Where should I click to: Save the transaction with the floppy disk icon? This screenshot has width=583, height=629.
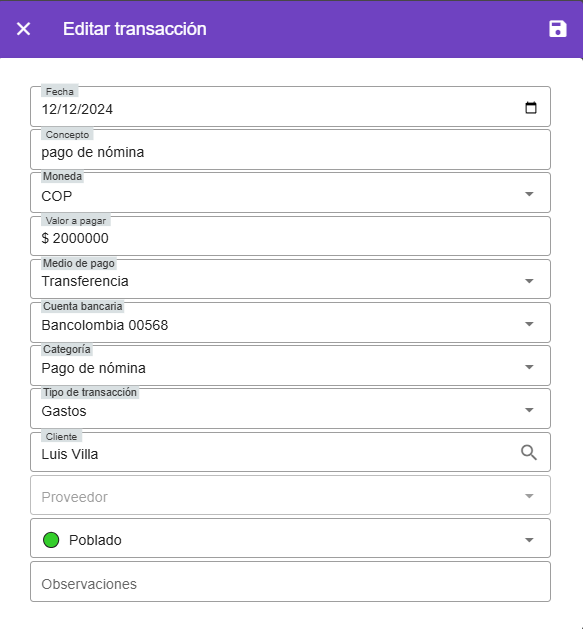[557, 29]
